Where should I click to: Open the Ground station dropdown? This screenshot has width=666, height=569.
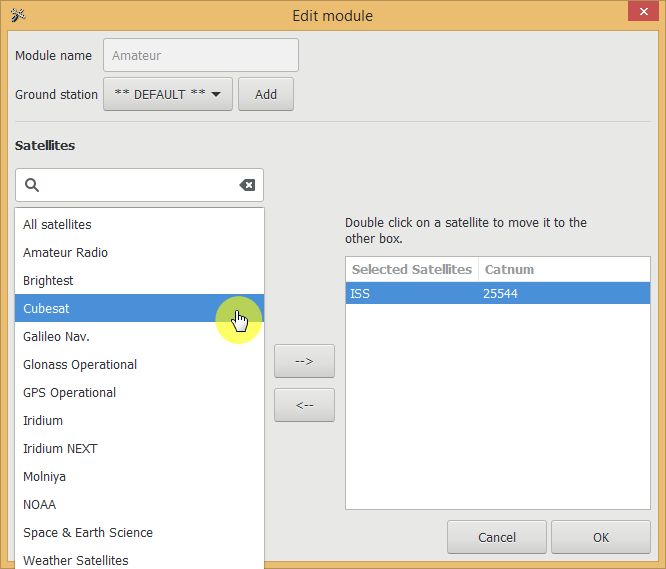(x=168, y=94)
